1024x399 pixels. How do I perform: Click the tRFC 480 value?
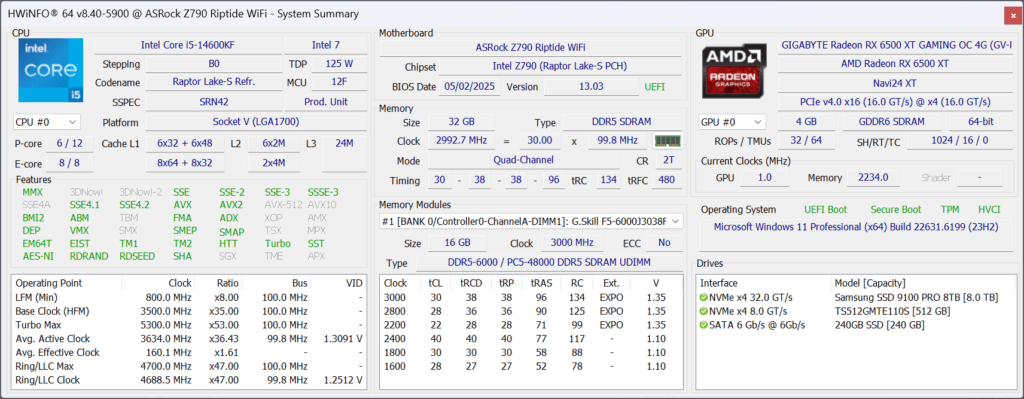point(667,180)
